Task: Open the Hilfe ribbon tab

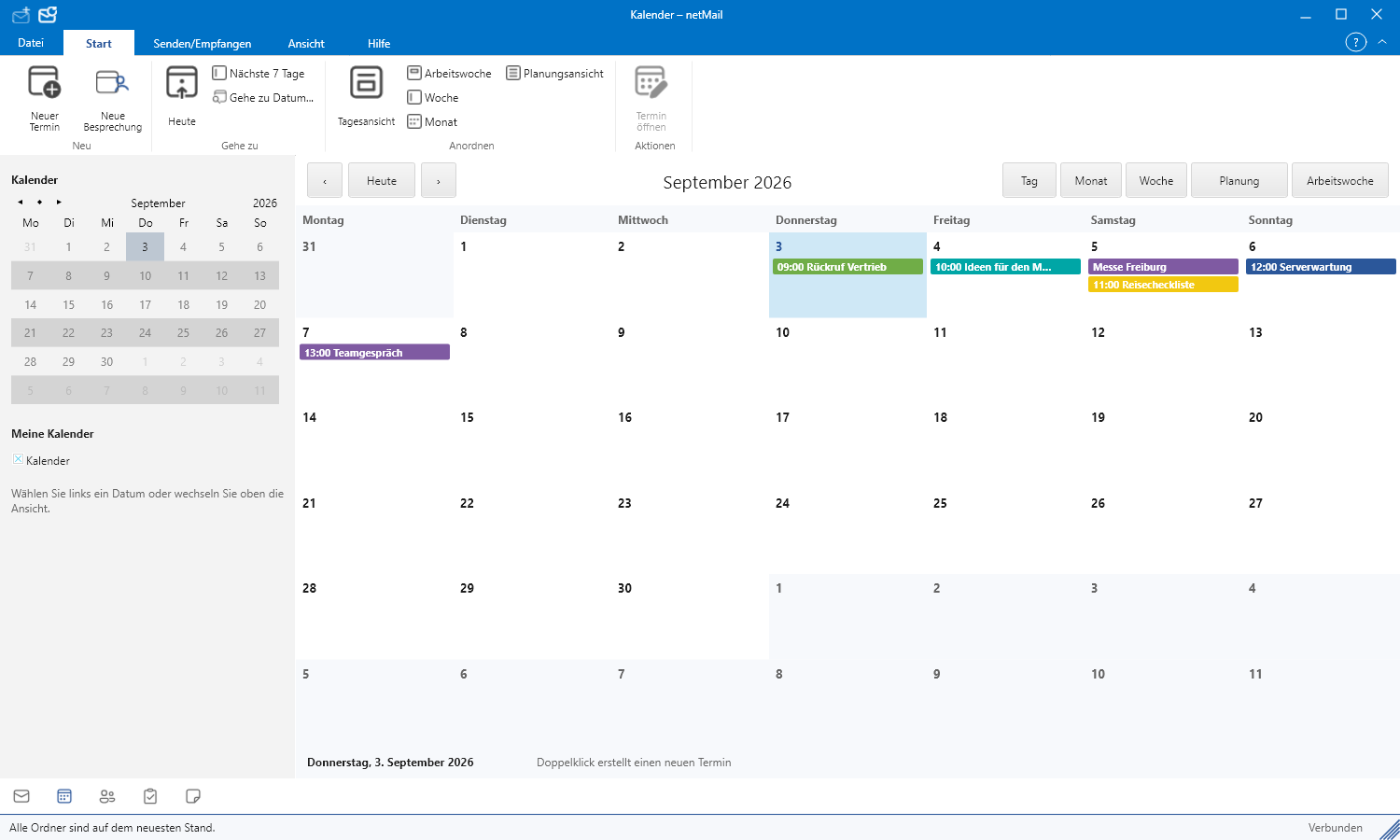Action: [x=379, y=43]
